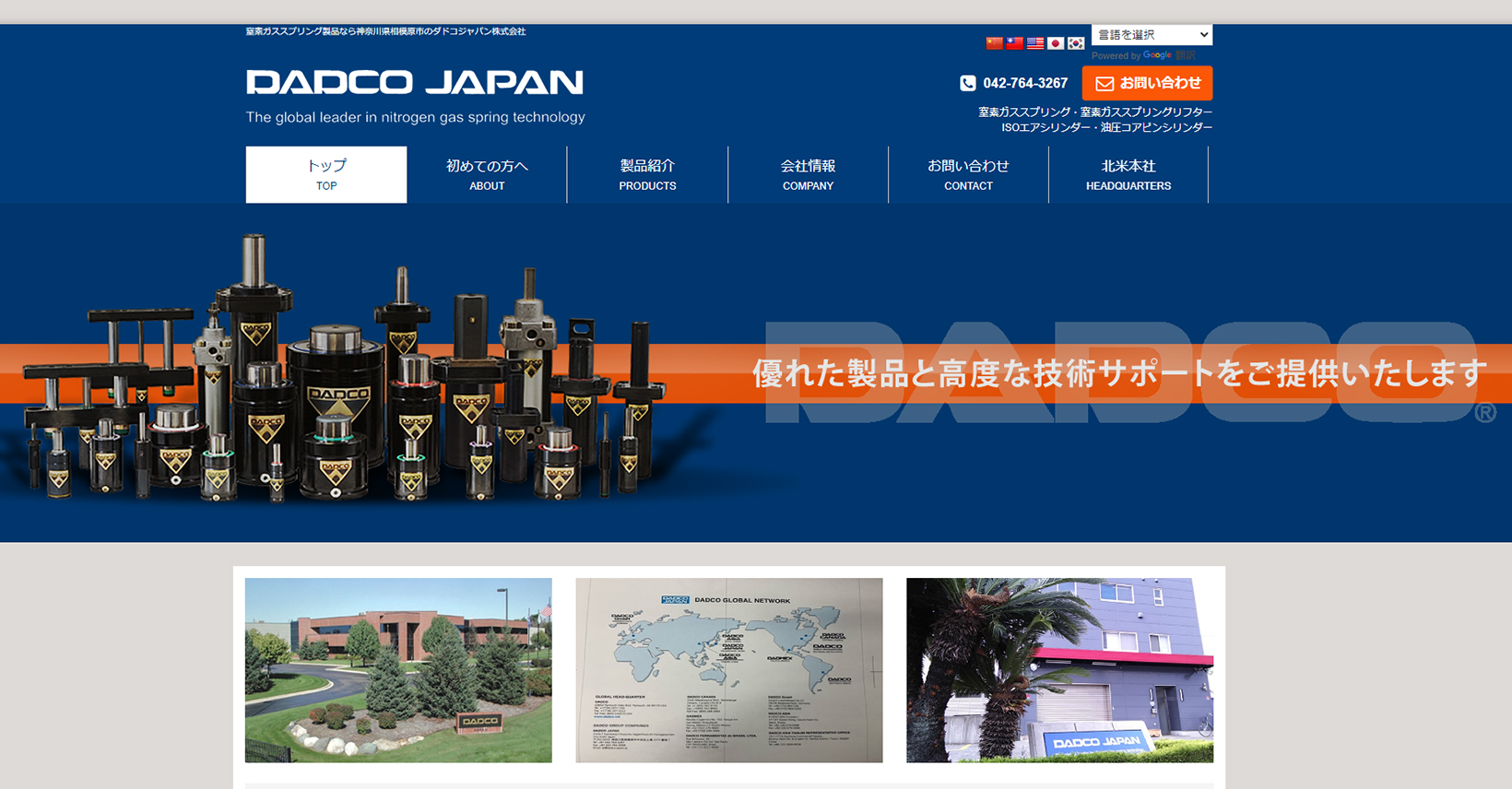This screenshot has height=789, width=1512.
Task: Click the phone number 042-764-3267
Action: pyautogui.click(x=1025, y=83)
